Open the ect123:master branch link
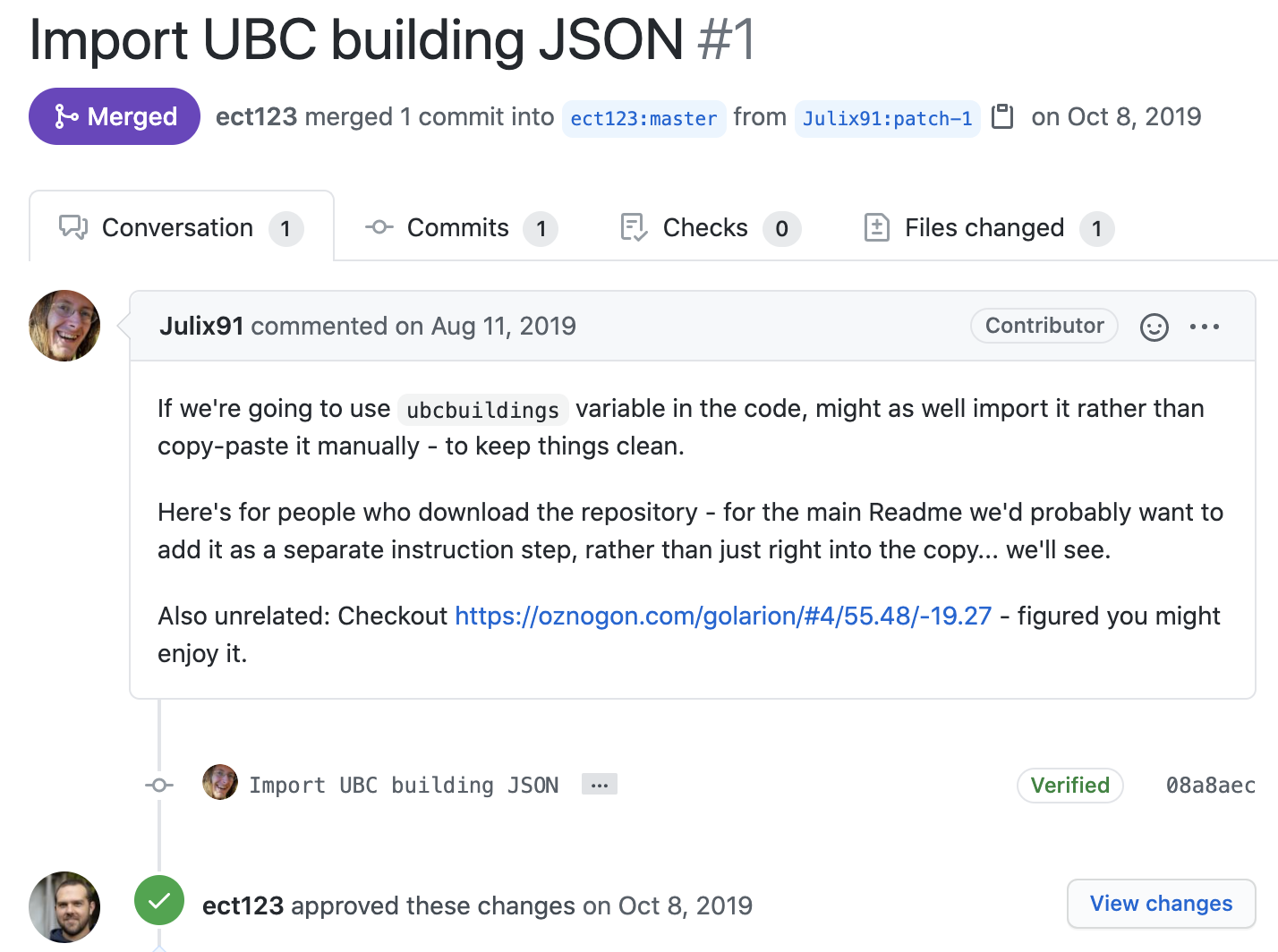 (643, 118)
